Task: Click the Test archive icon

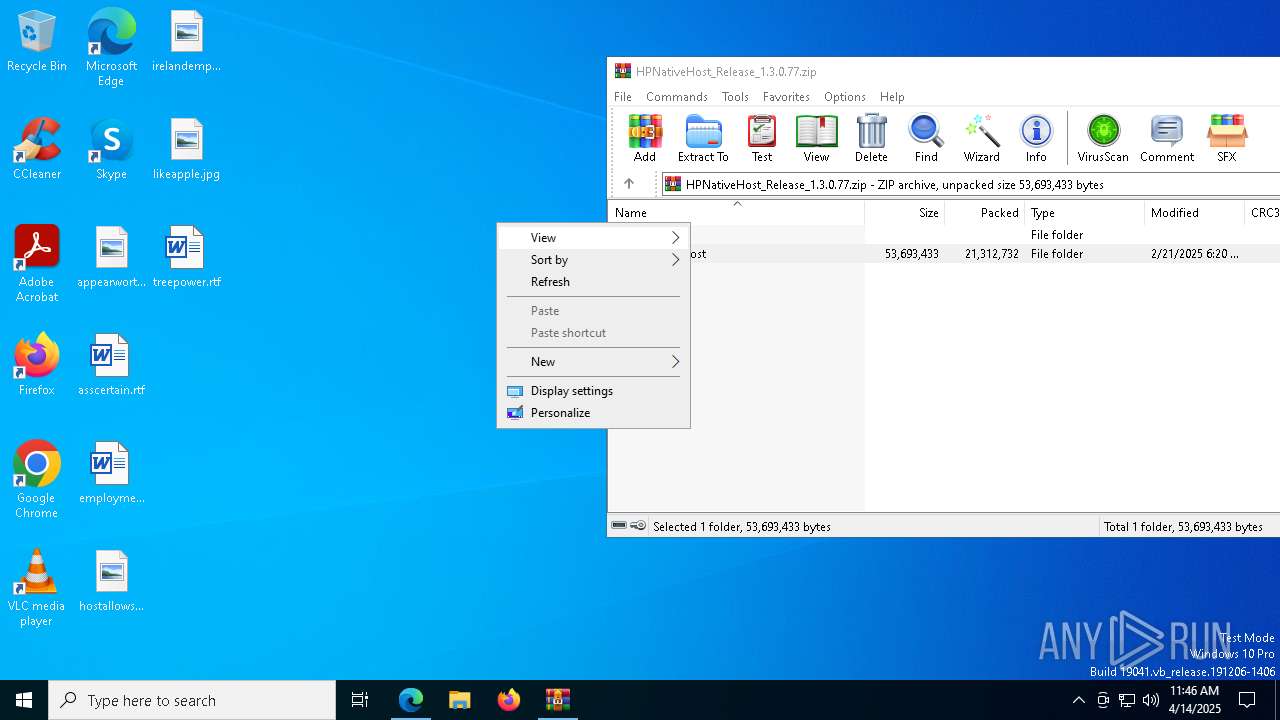Action: (762, 138)
